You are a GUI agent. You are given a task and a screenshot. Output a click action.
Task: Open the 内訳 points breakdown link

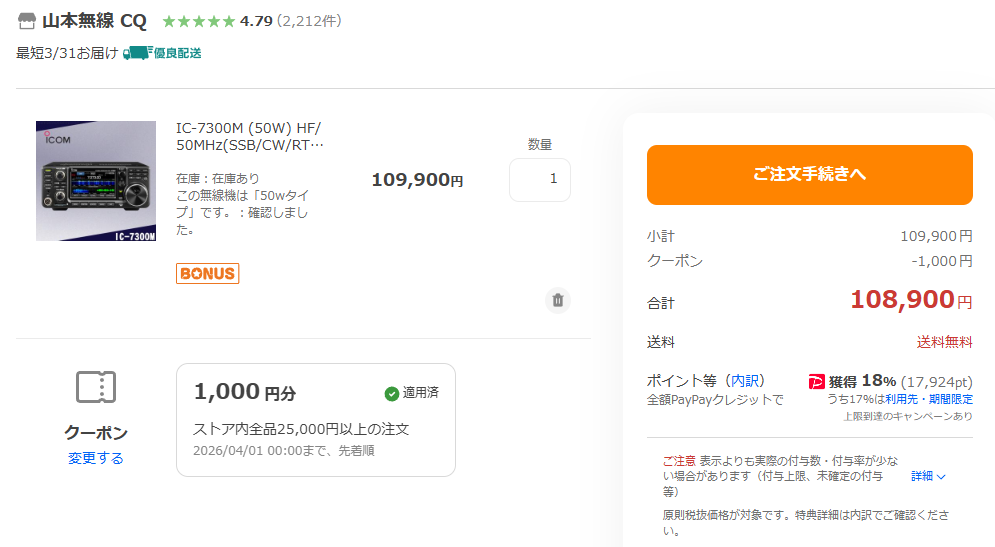click(745, 381)
